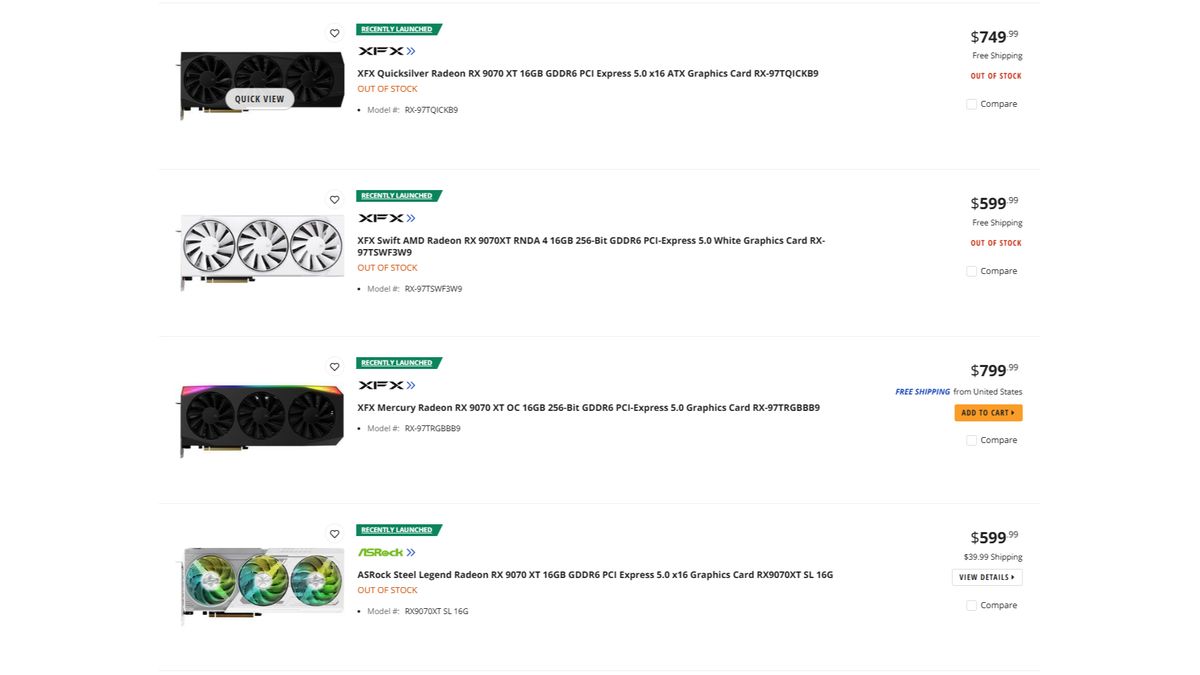The height and width of the screenshot is (675, 1200).
Task: Add the XFX Quicksilver card to your wishlist
Action: (x=335, y=33)
